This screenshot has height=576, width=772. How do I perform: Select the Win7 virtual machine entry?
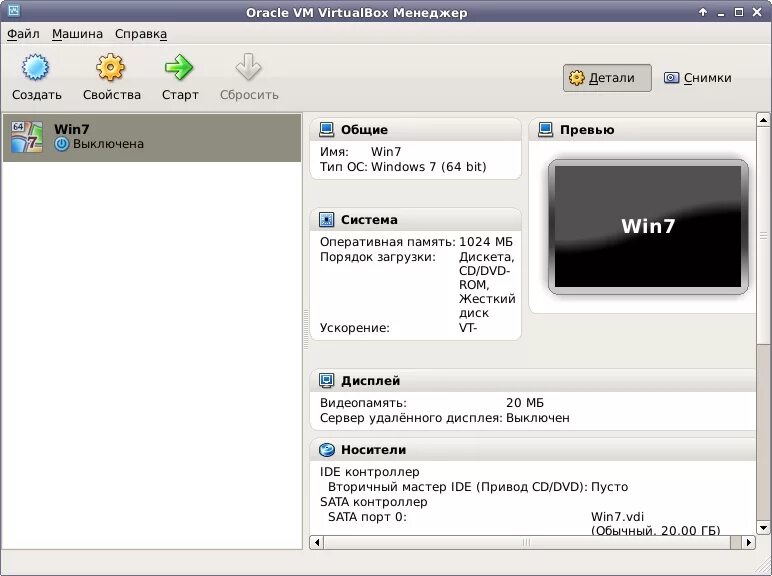pyautogui.click(x=152, y=137)
